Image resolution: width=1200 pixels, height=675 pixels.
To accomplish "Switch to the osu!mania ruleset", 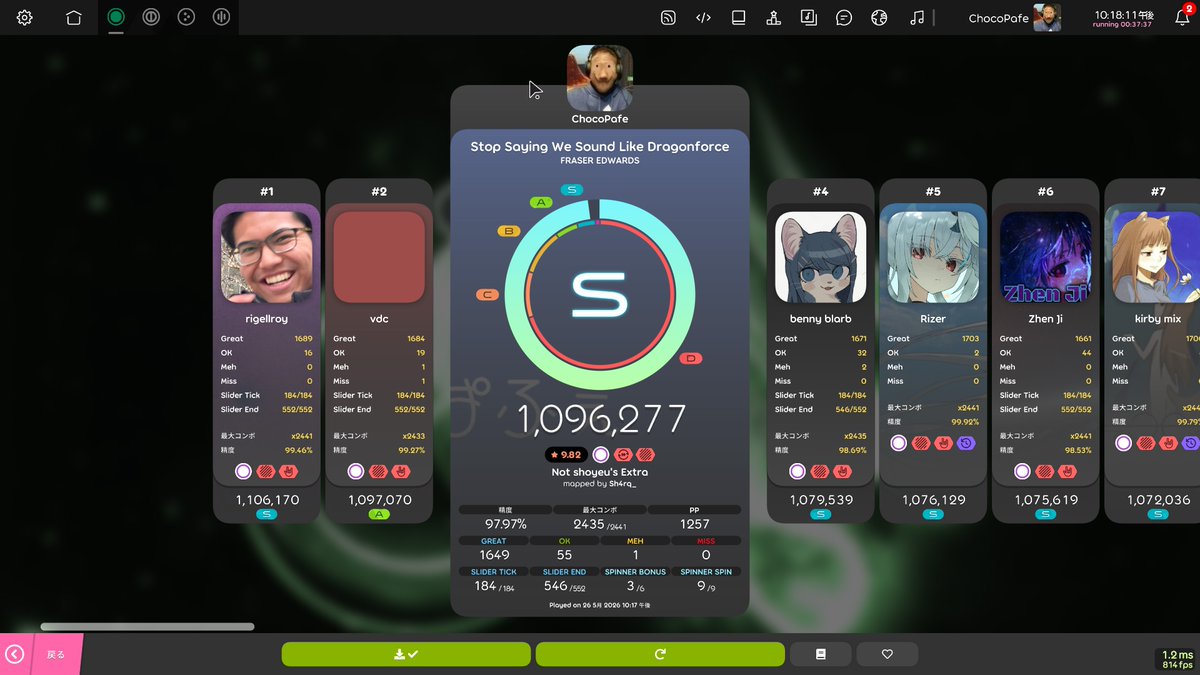I will coord(222,17).
